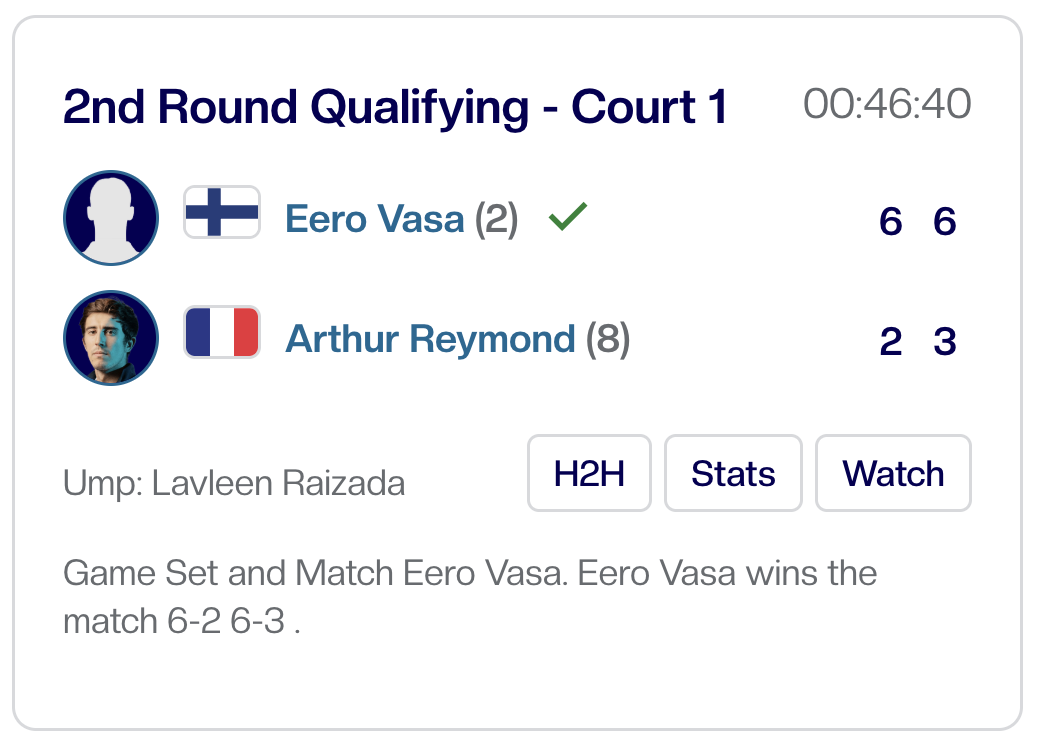Click seed number (8) beside Arthur Reymond

pyautogui.click(x=608, y=339)
